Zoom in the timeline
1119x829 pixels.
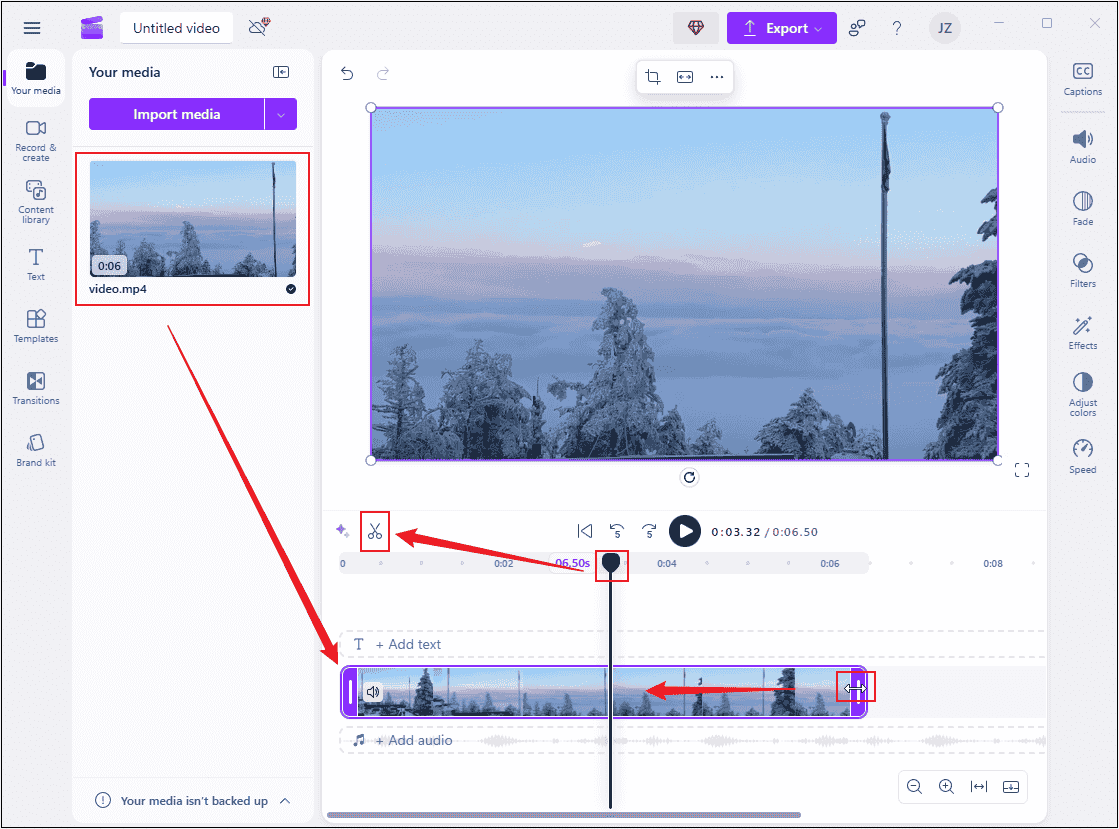(946, 787)
